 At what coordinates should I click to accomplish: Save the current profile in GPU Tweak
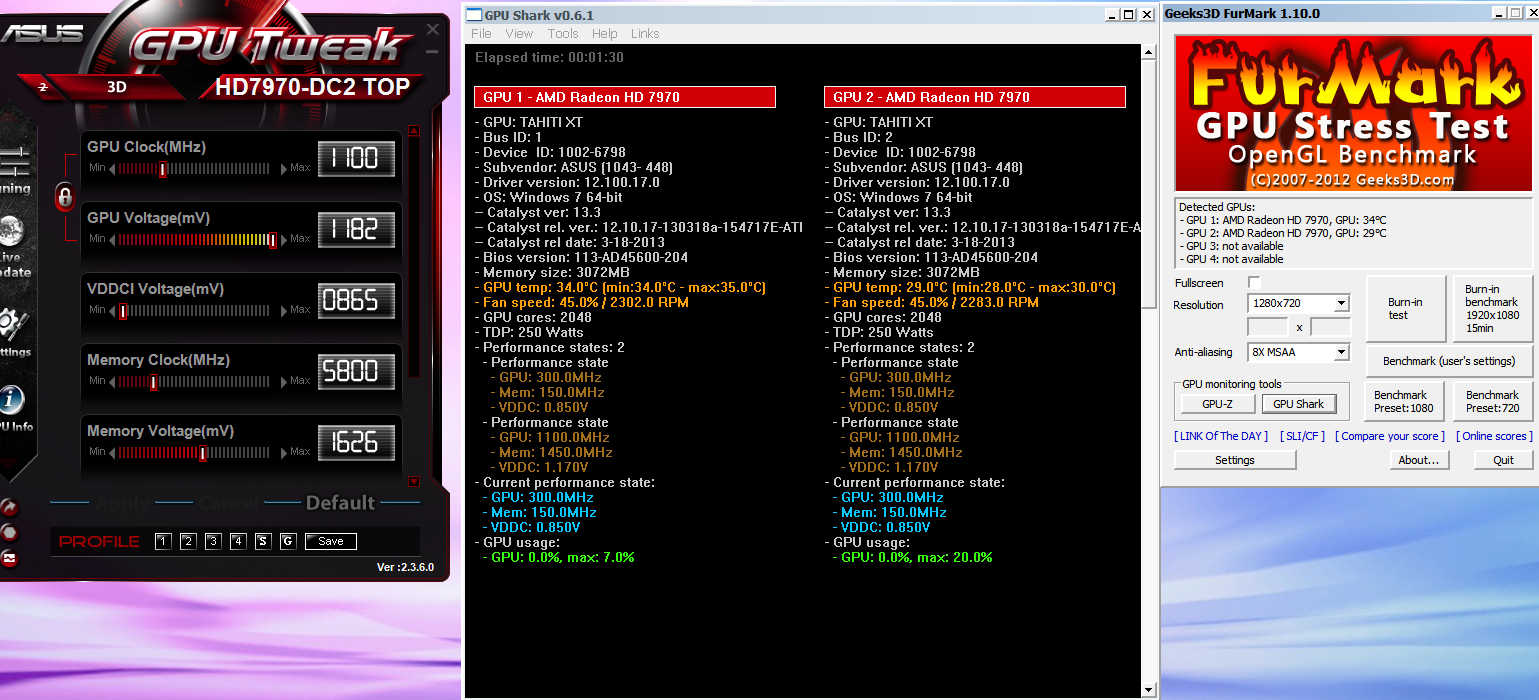click(x=331, y=541)
